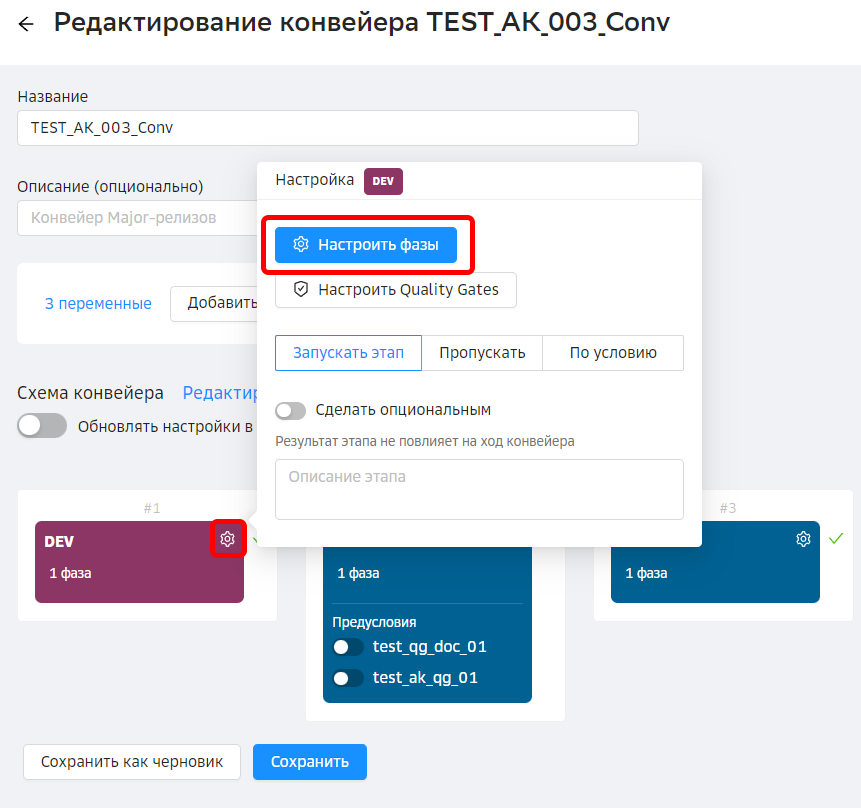Select the 'Запускать этап' tab

tap(348, 353)
